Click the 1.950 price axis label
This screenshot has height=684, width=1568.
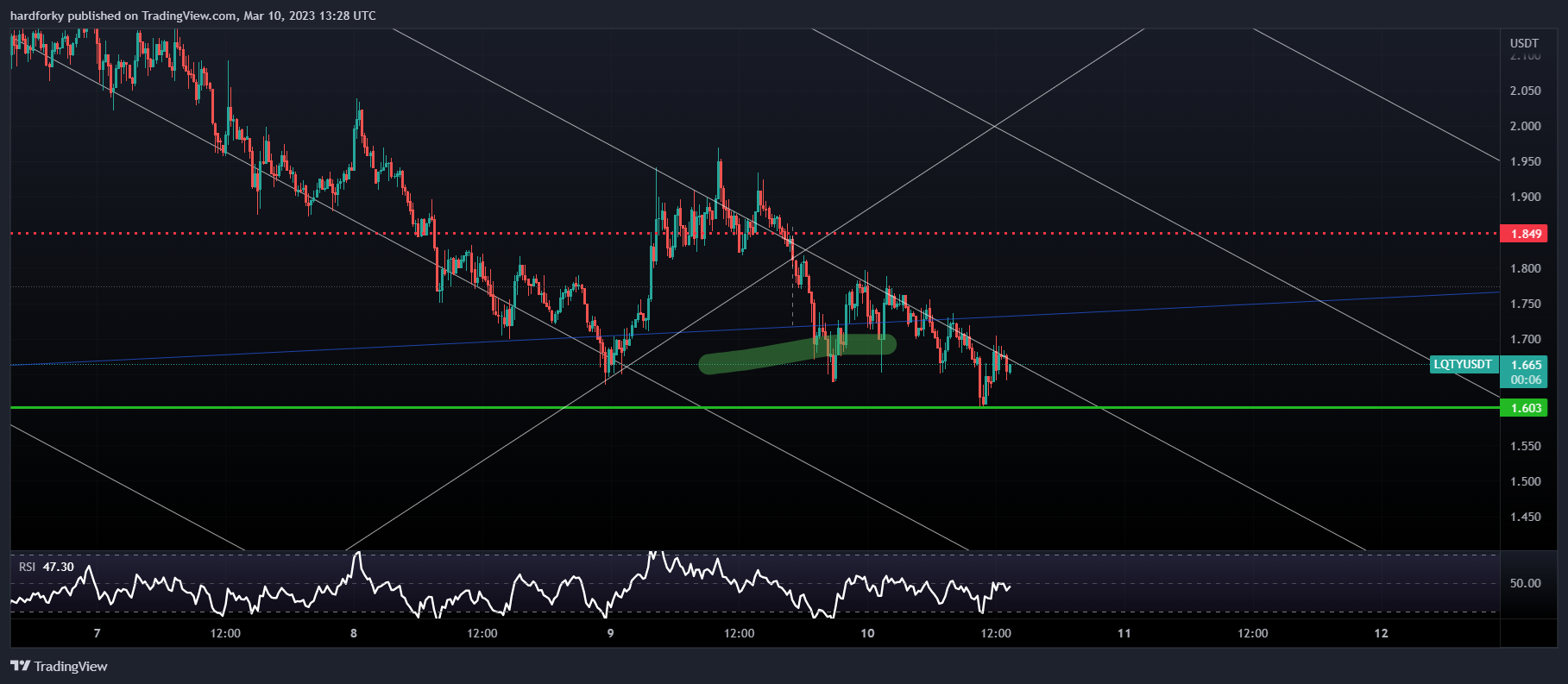[x=1525, y=161]
